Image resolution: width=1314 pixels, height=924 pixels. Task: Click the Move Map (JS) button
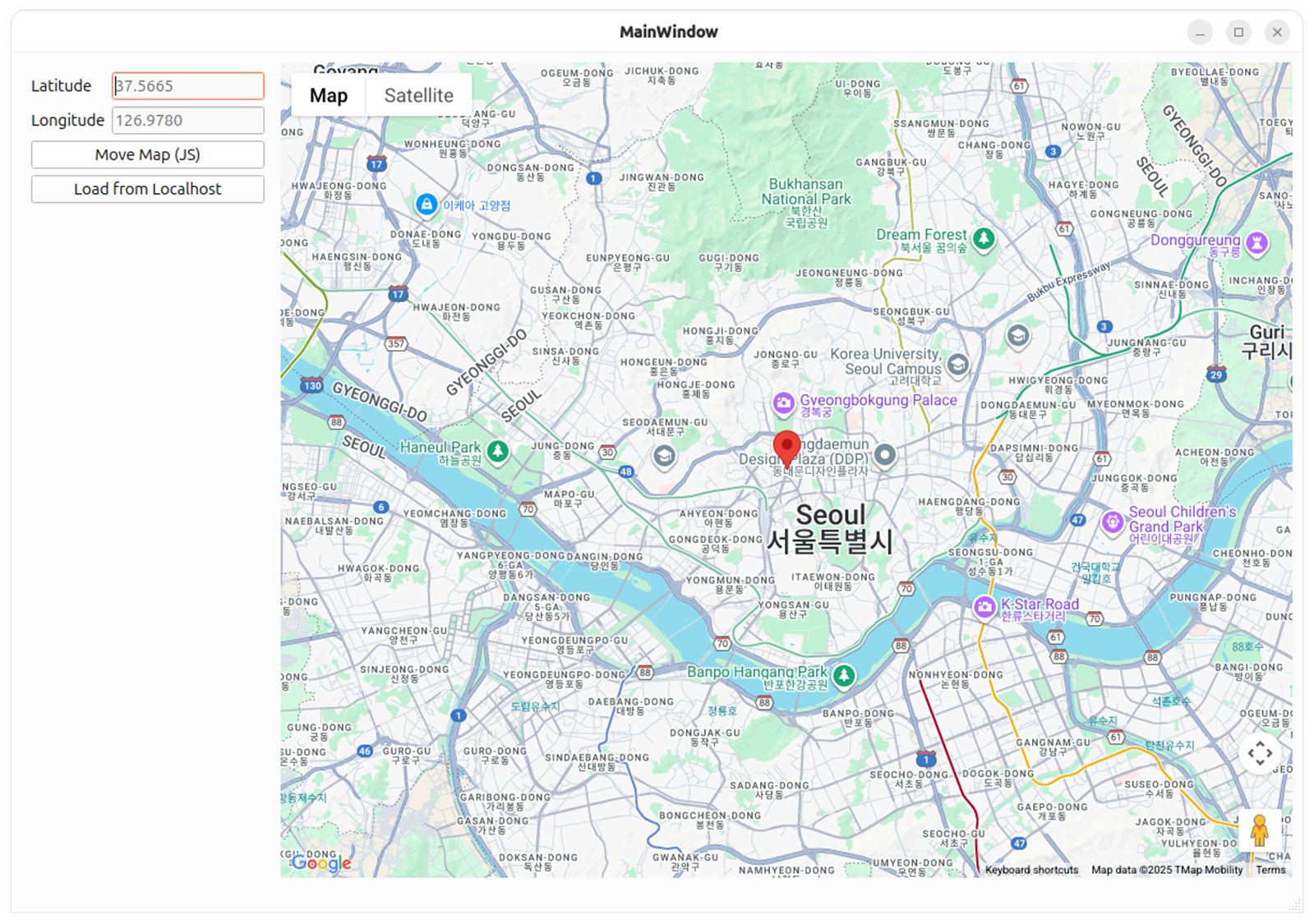point(148,154)
